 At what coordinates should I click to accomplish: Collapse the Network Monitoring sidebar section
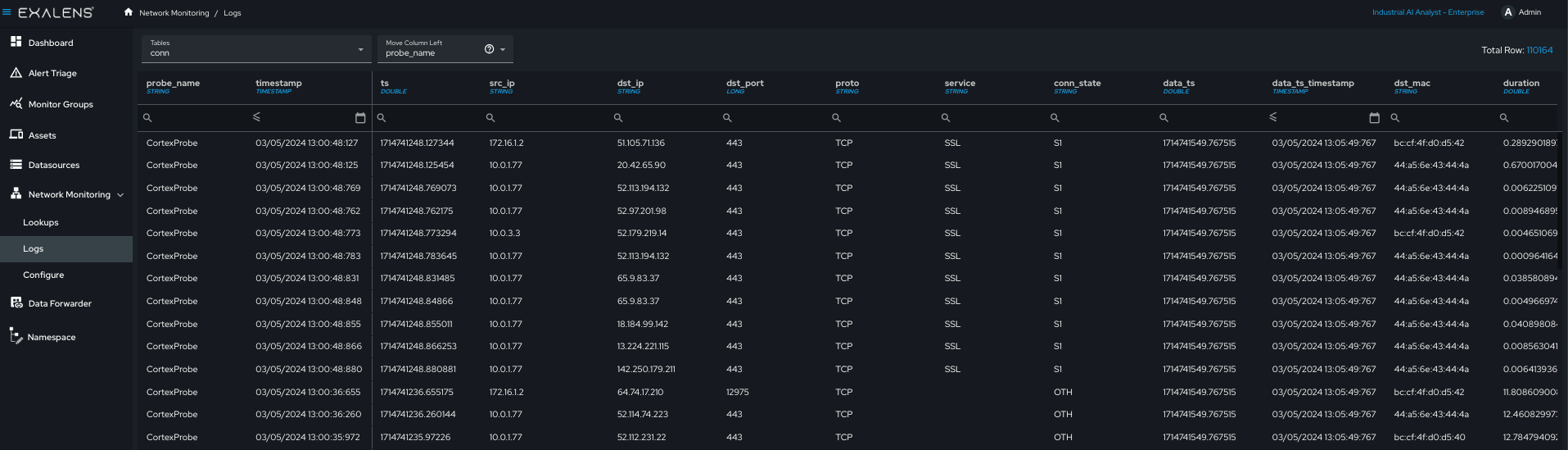[x=120, y=195]
